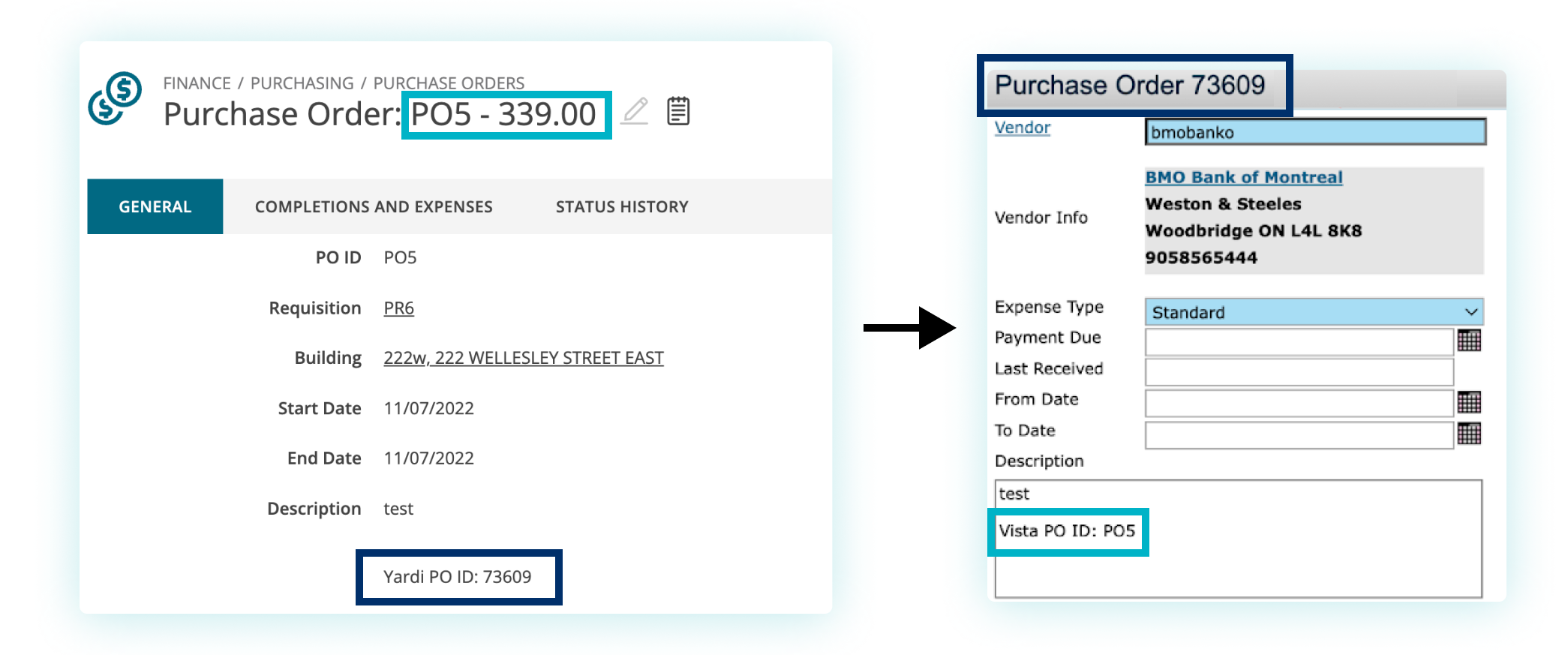Viewport: 1568px width, 655px height.
Task: Expand the Expense Type Standard dropdown
Action: click(1314, 311)
